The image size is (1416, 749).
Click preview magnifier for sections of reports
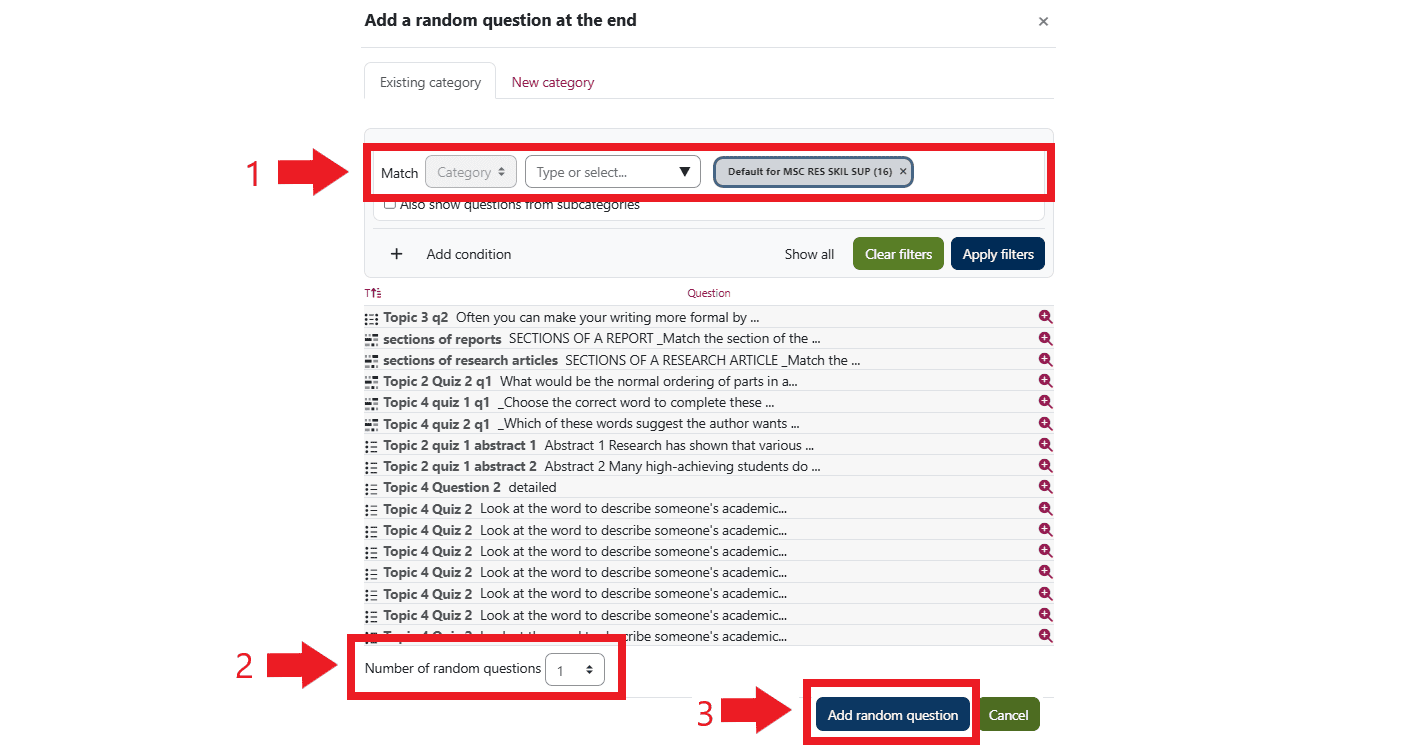pyautogui.click(x=1045, y=338)
